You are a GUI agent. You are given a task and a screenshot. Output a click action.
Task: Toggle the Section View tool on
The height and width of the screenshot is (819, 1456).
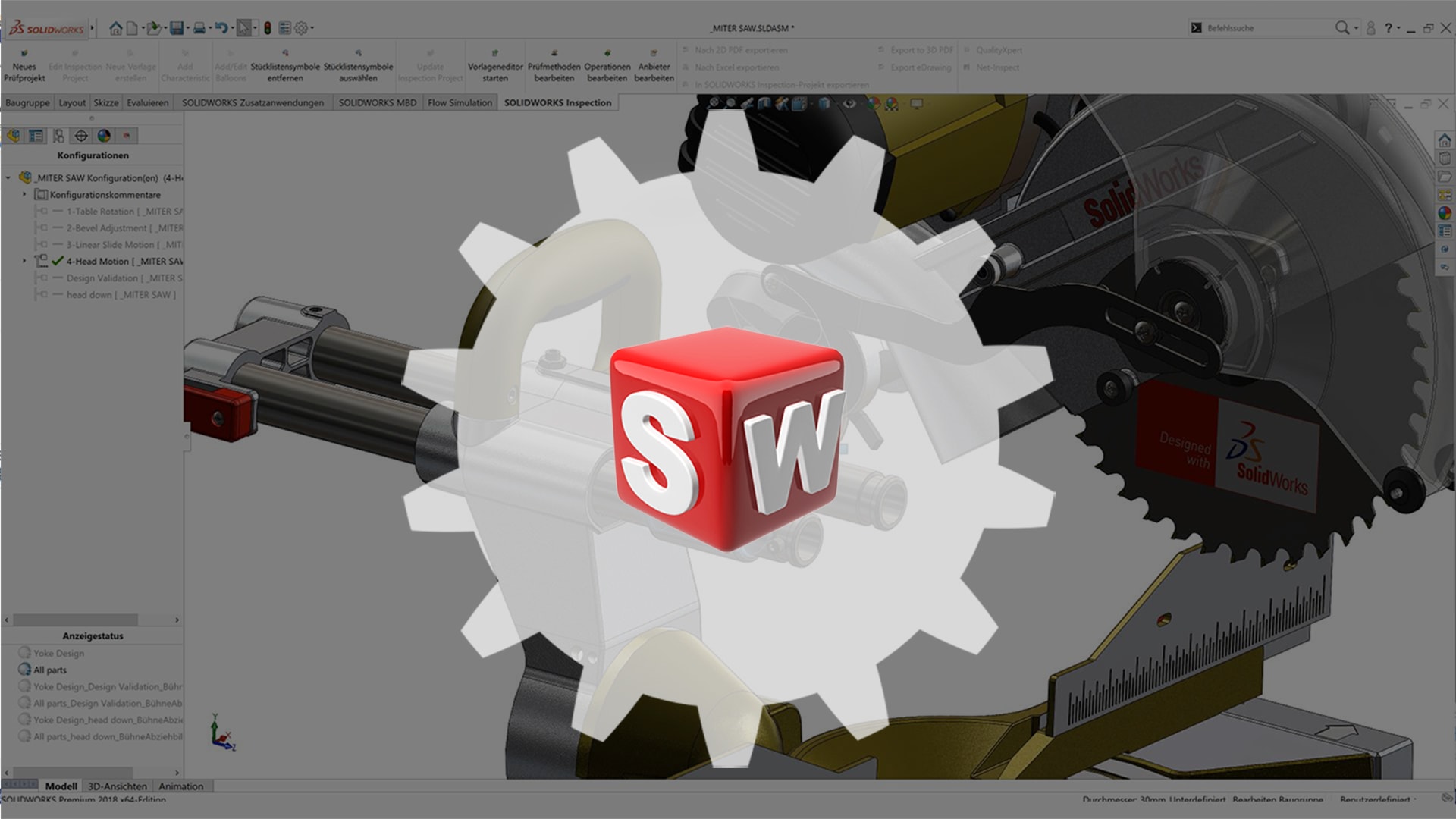coord(764,102)
